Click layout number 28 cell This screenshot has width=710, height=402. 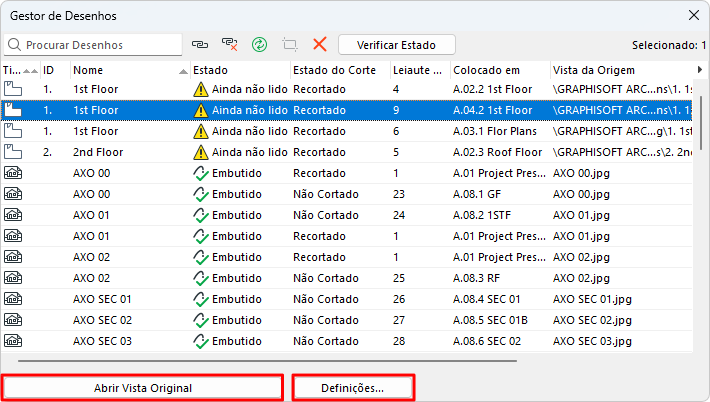click(x=399, y=341)
